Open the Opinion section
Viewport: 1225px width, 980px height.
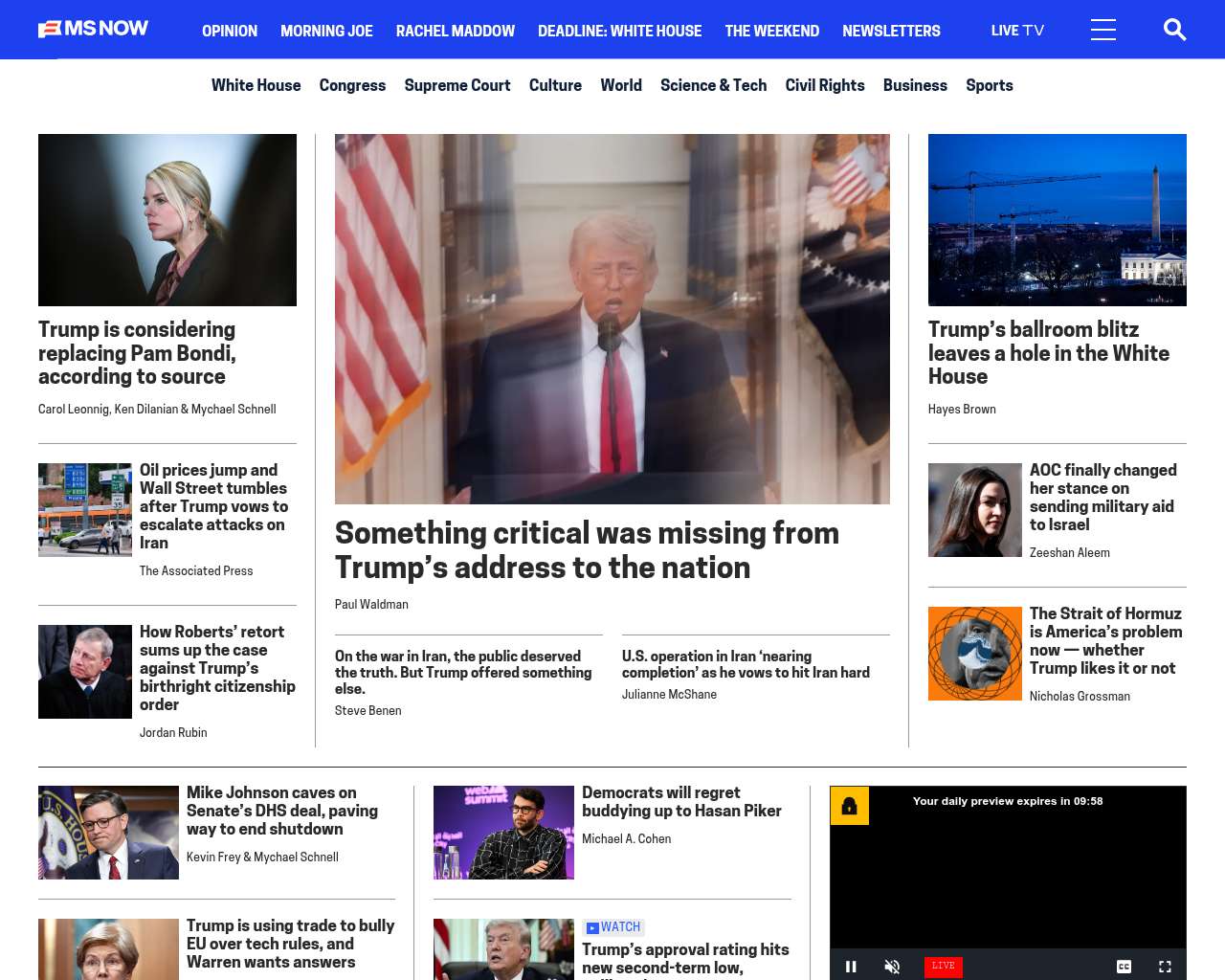point(230,31)
